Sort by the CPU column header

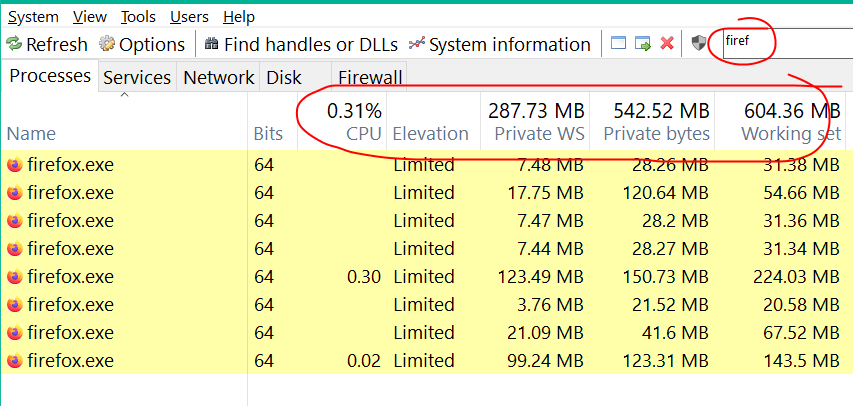point(364,134)
